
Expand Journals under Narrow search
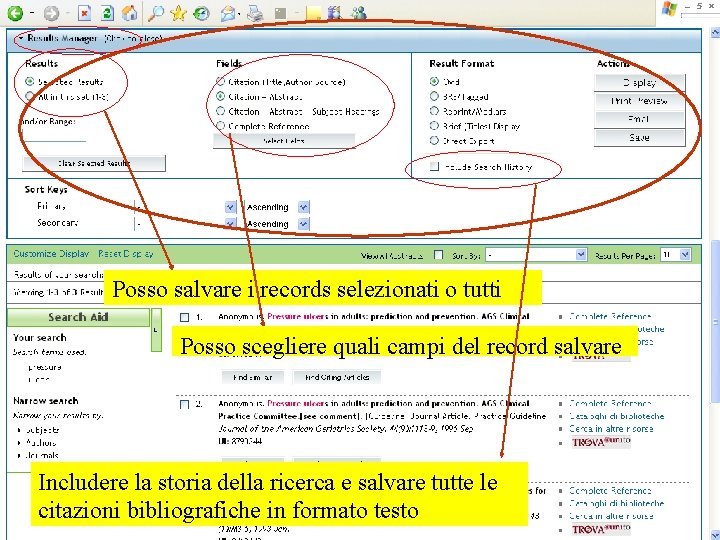click(19, 456)
